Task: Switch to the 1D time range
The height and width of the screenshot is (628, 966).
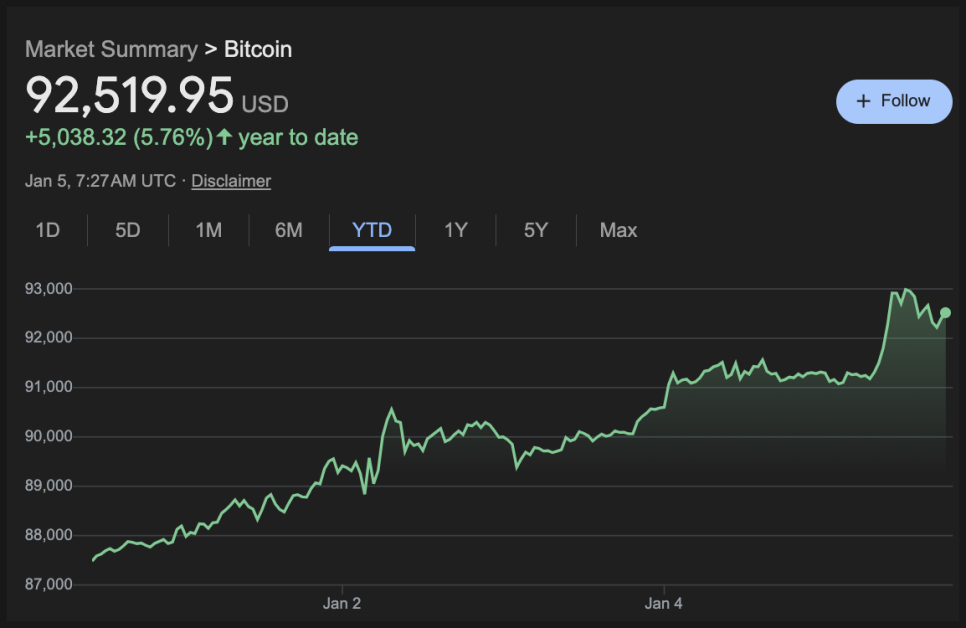Action: pos(48,230)
